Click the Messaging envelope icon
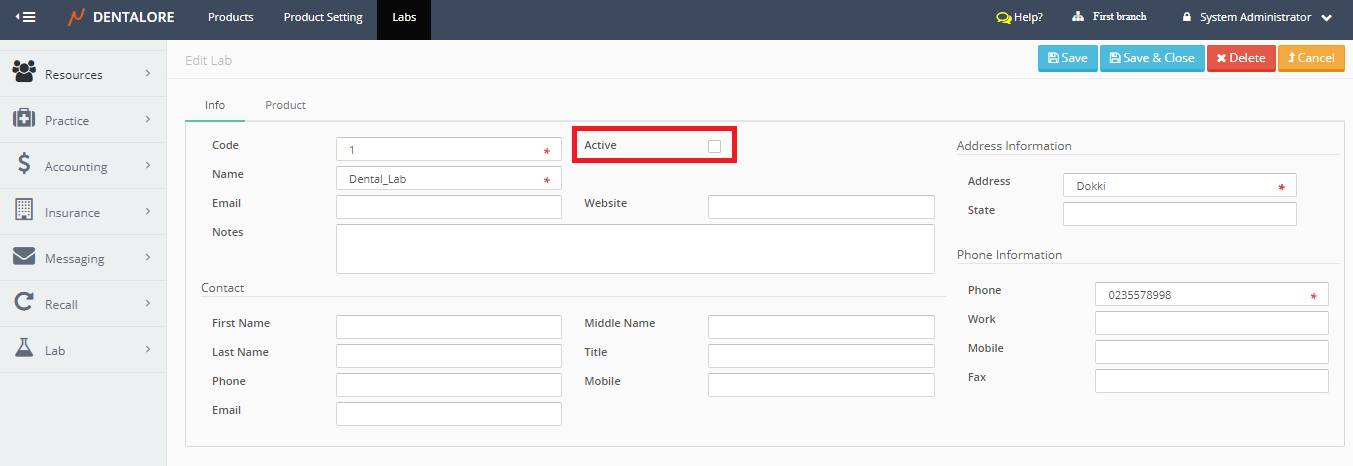This screenshot has height=466, width=1353. tap(24, 257)
